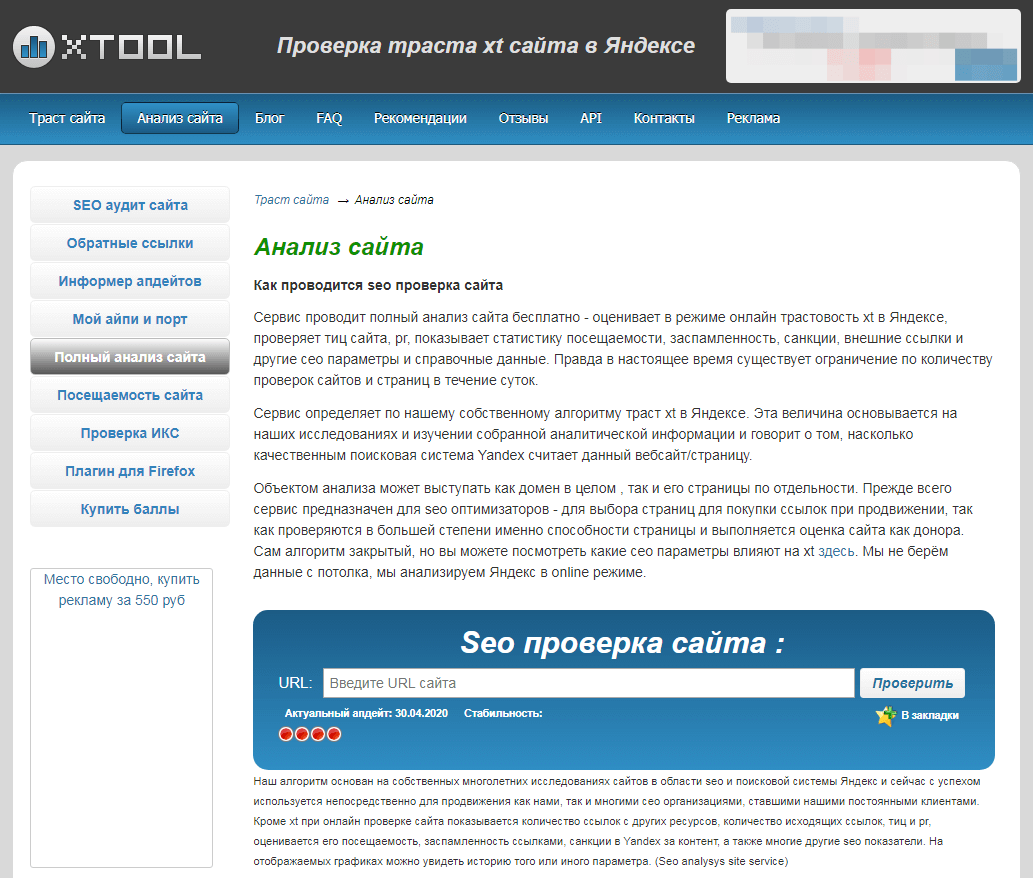This screenshot has height=878, width=1033.
Task: Open the API menu item
Action: [590, 118]
